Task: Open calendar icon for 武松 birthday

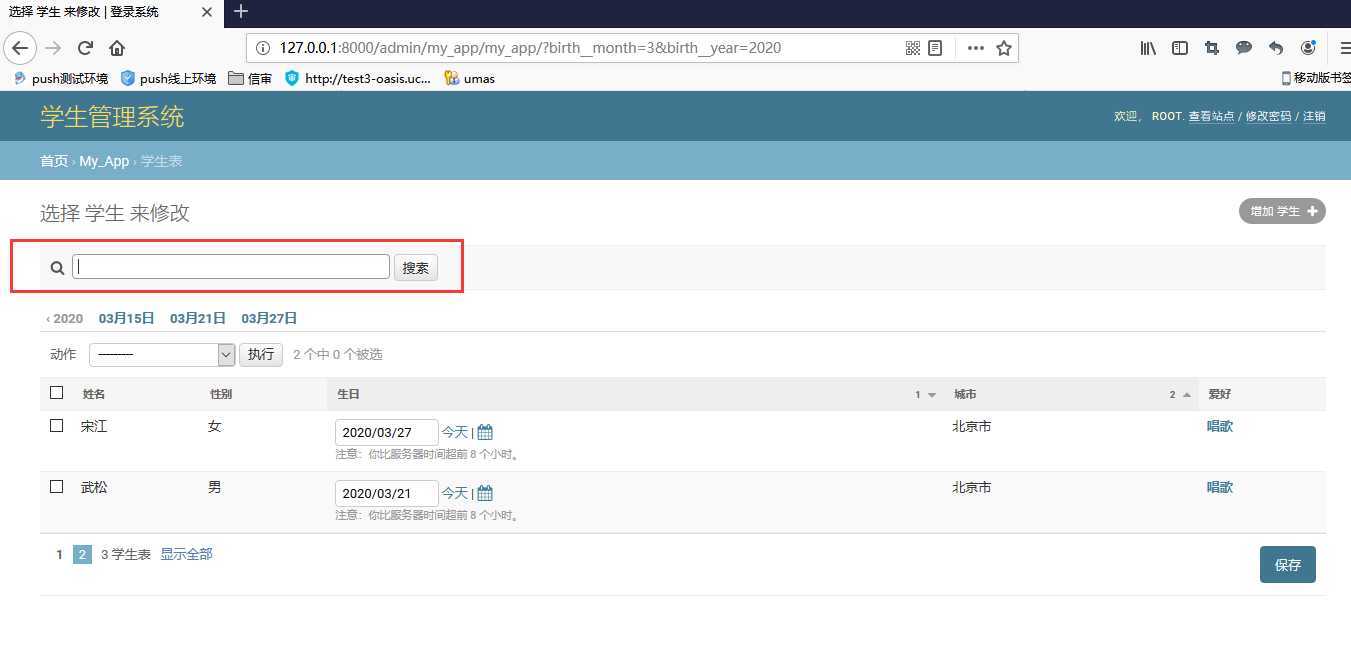Action: pos(485,493)
